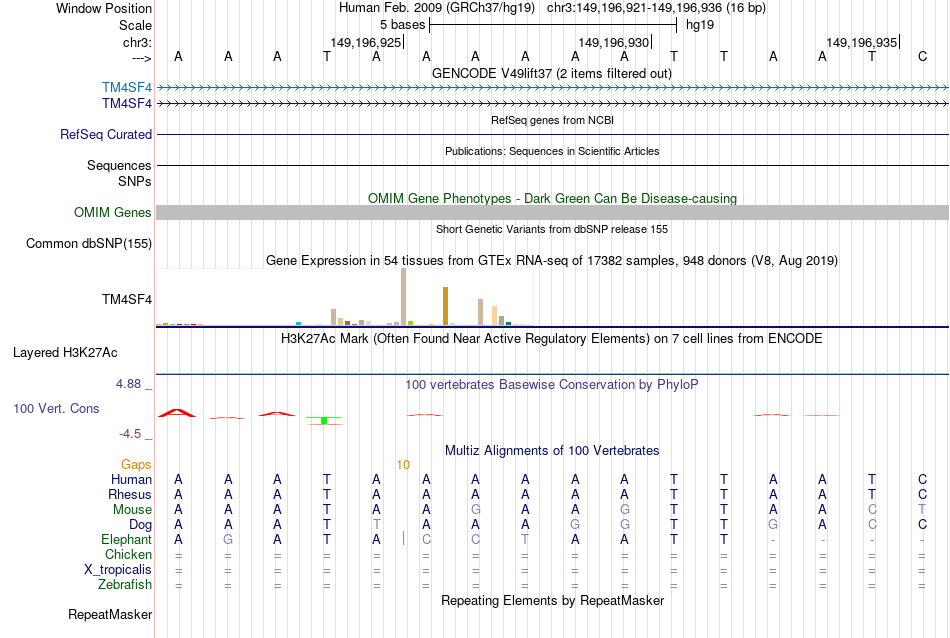The width and height of the screenshot is (950, 638).
Task: Select the Zebrafish alignment row label
Action: click(125, 585)
